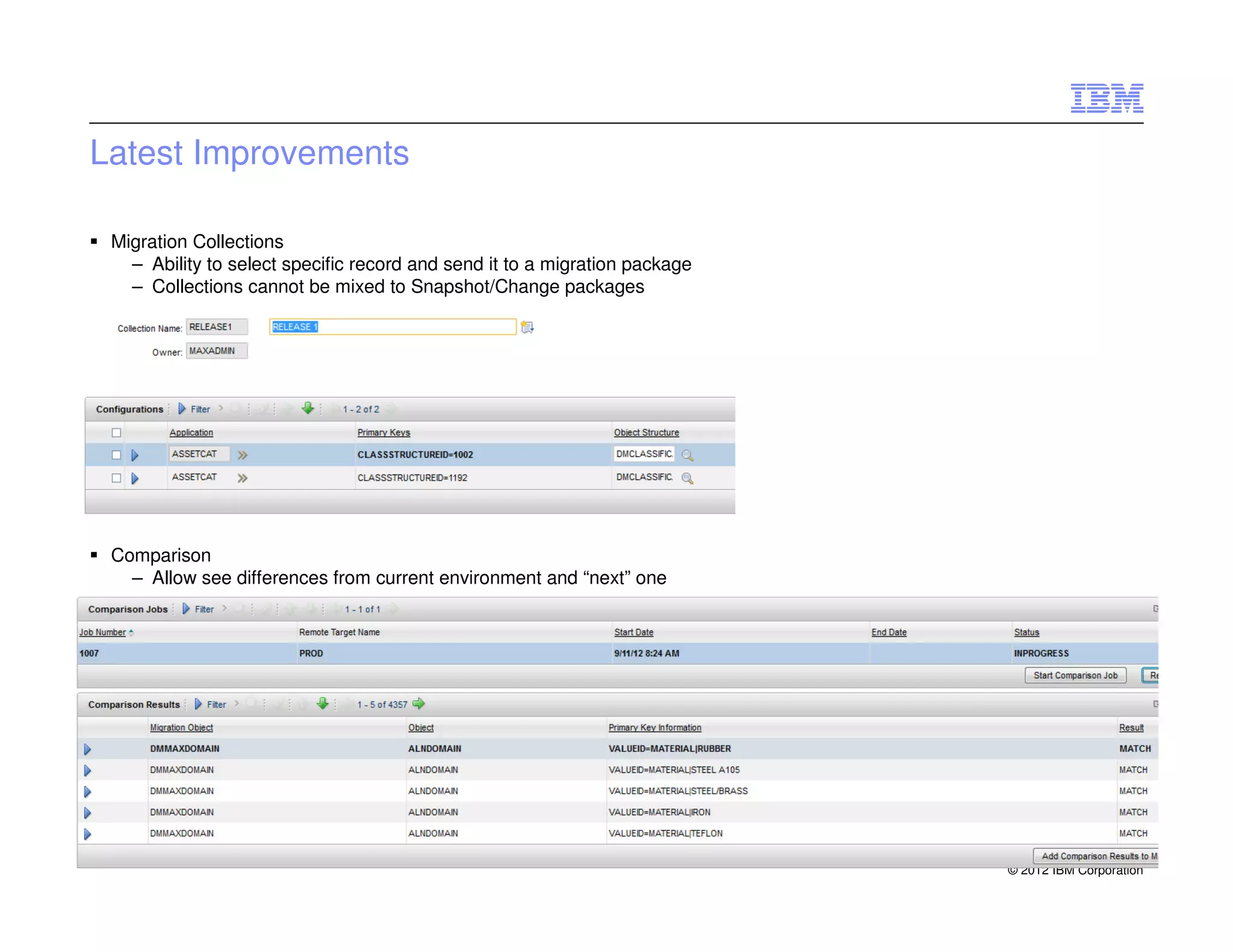
Task: Tick the select-all checkbox in Configurations header
Action: 116,433
